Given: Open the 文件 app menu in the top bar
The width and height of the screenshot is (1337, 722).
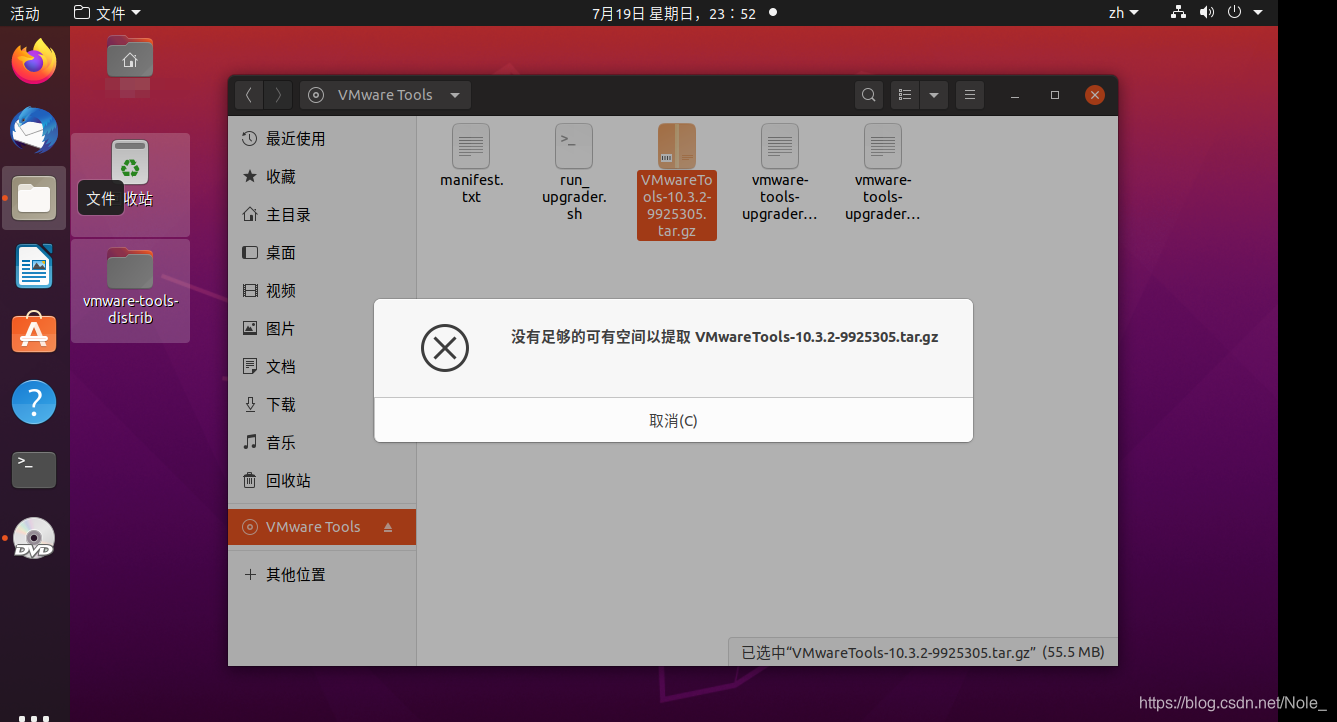Looking at the screenshot, I should [108, 13].
